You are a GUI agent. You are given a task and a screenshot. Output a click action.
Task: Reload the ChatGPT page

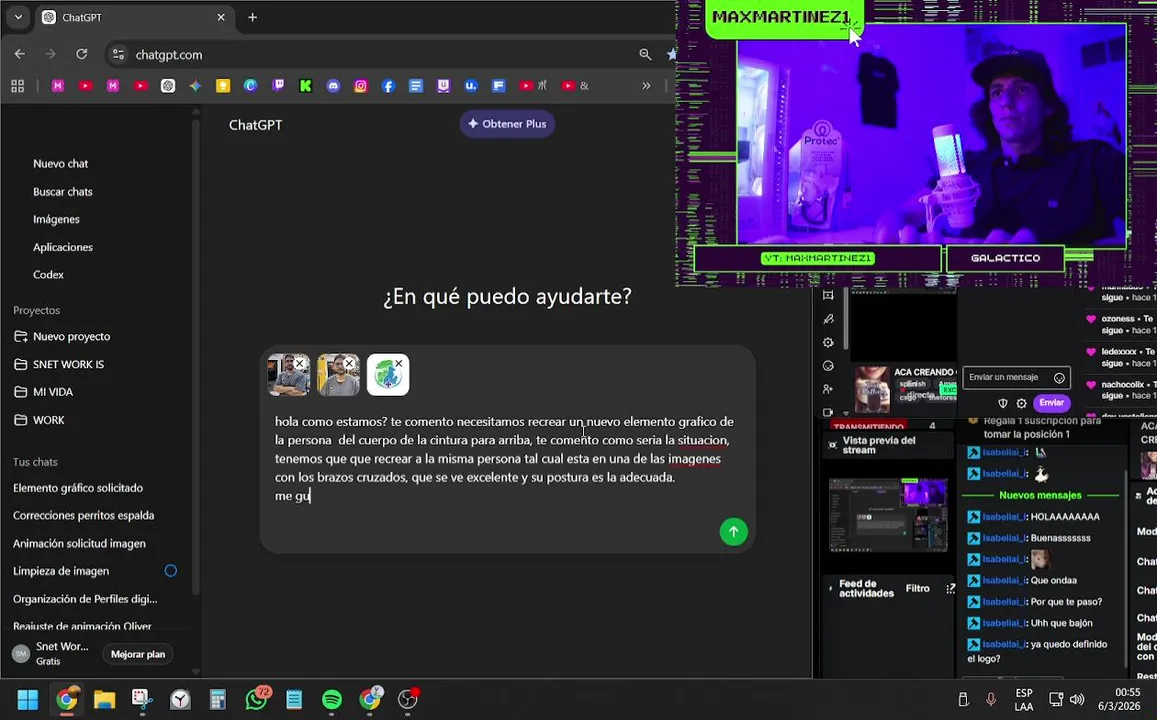82,54
